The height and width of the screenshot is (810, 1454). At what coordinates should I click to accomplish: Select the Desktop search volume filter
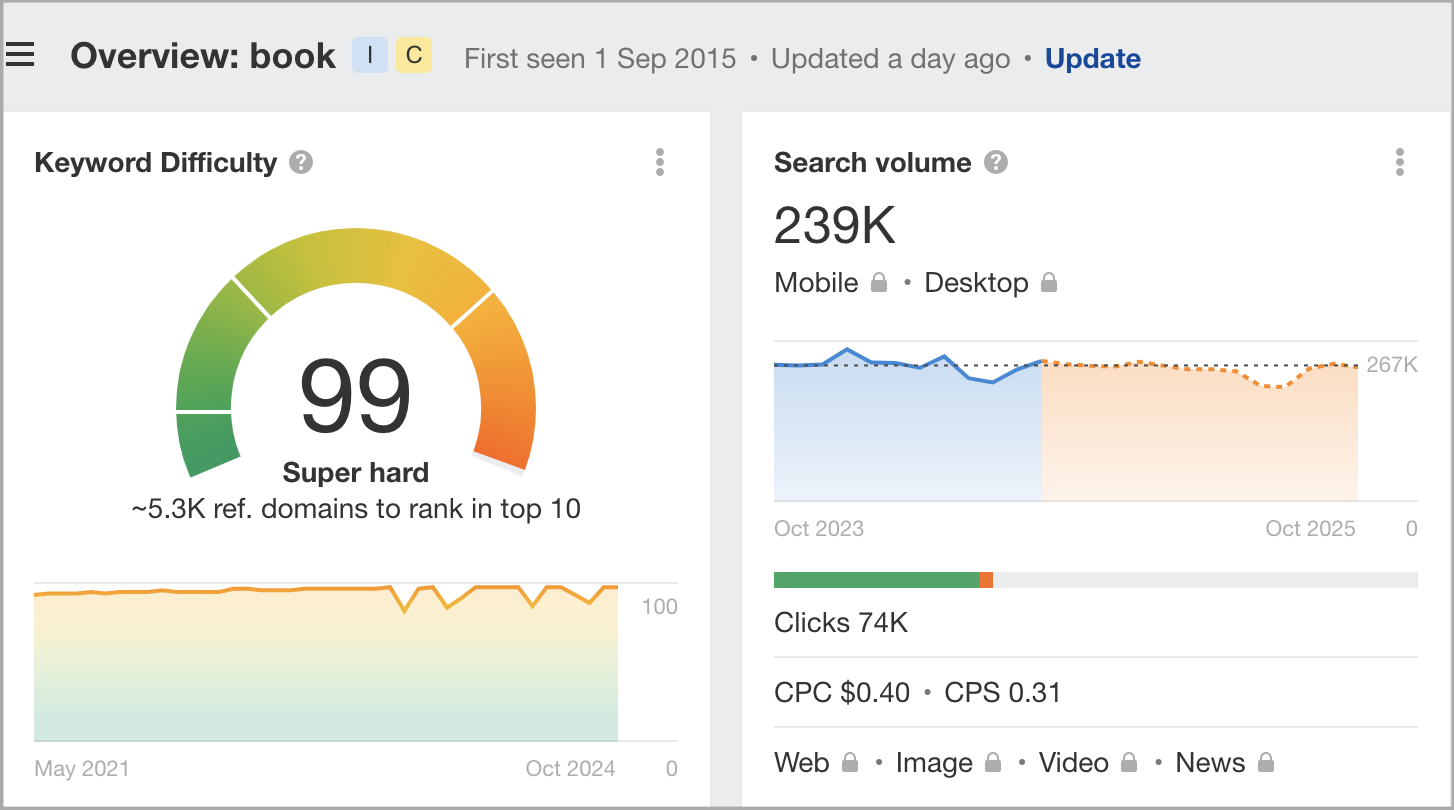[x=976, y=283]
